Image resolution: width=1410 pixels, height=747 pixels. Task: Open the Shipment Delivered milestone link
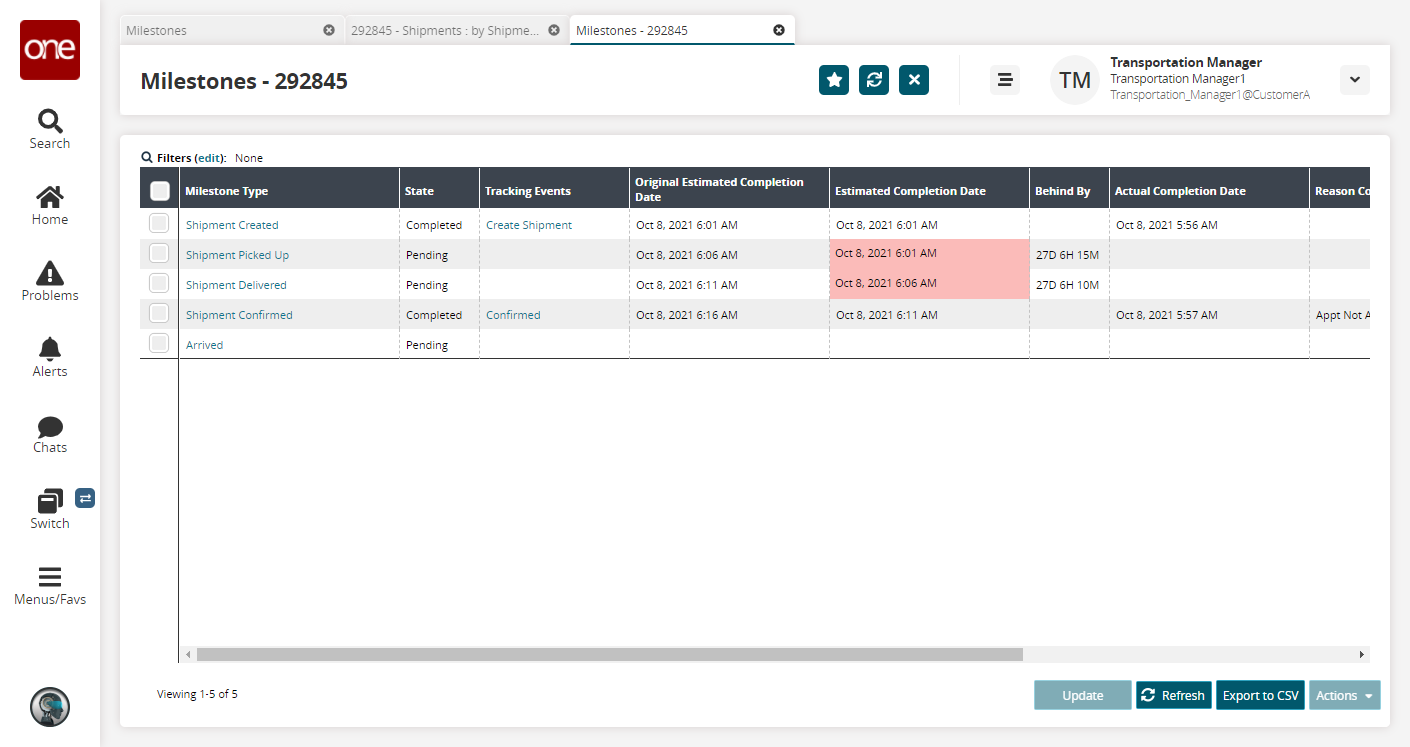[x=236, y=285]
